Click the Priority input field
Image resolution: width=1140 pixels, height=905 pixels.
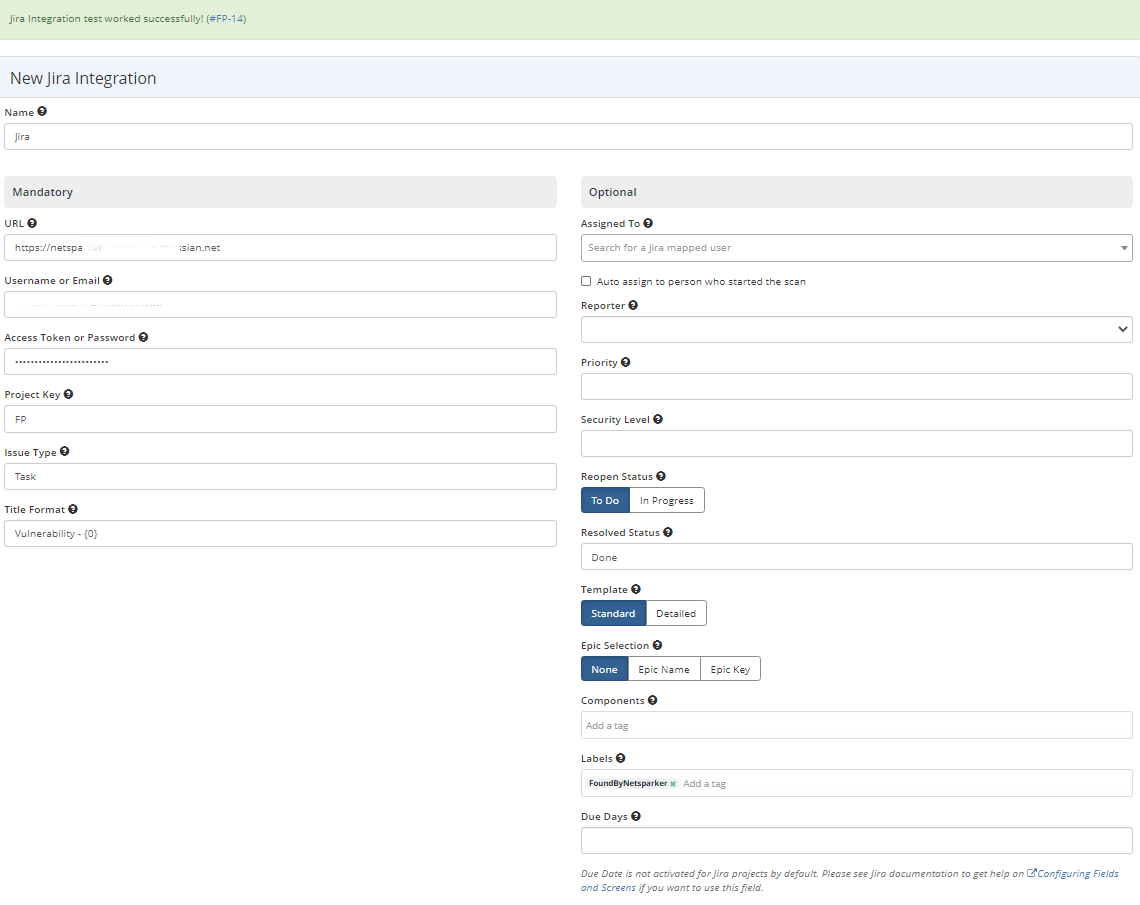(856, 387)
